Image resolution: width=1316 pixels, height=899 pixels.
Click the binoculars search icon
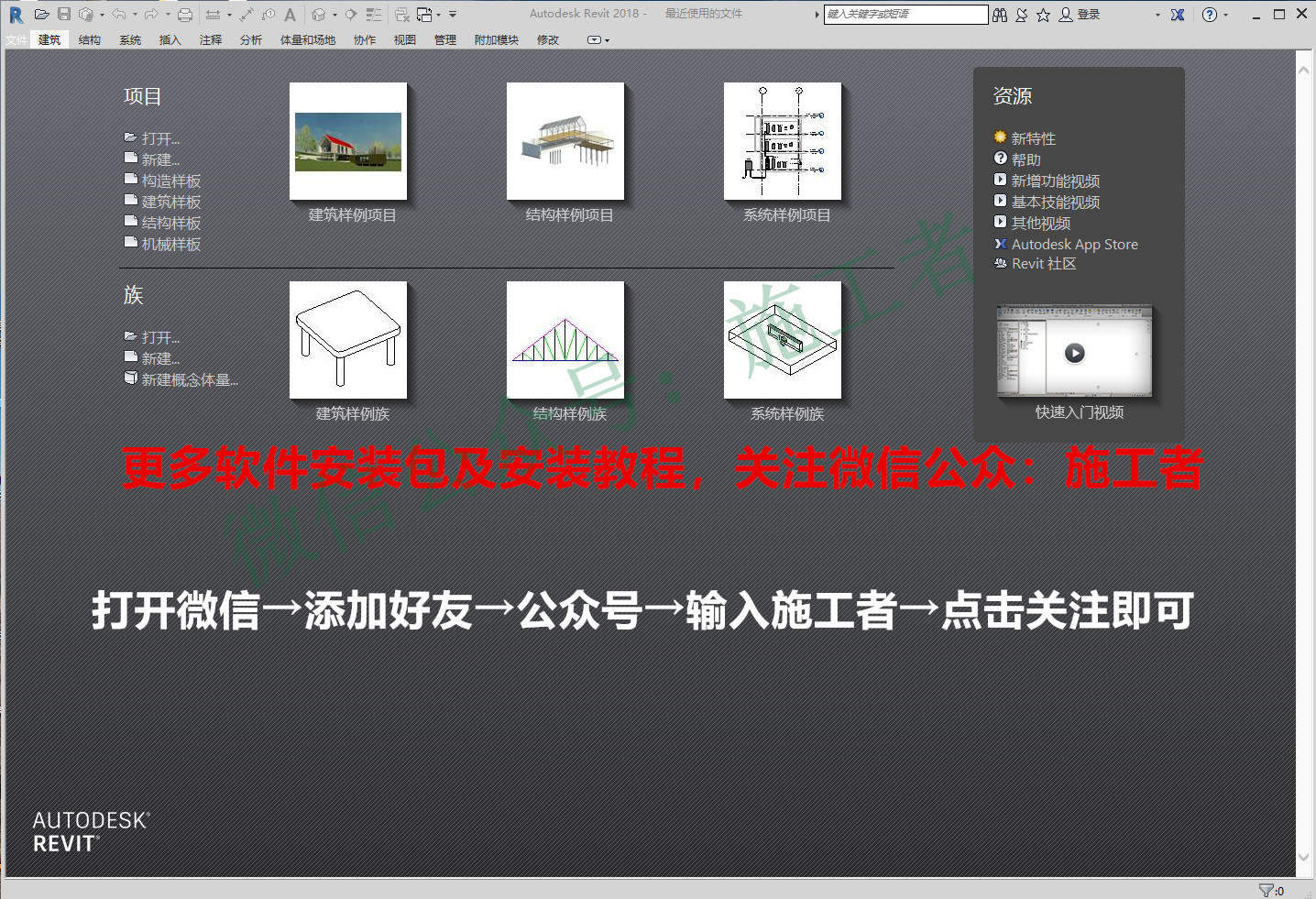tap(1000, 15)
